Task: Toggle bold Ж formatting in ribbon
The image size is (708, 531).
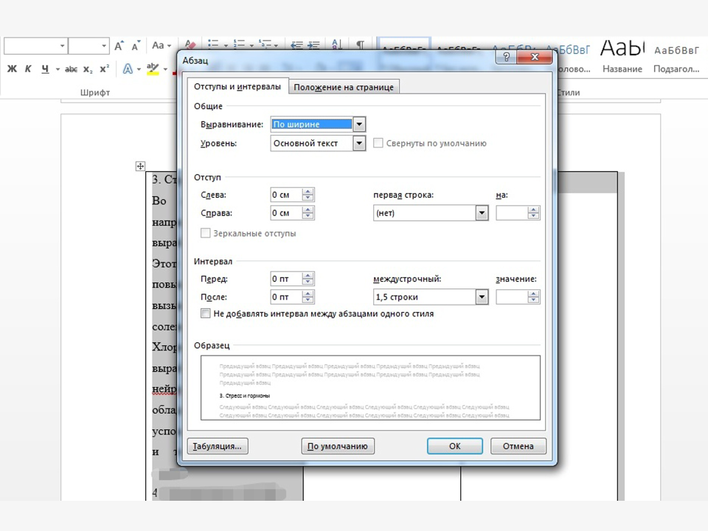Action: pyautogui.click(x=12, y=69)
